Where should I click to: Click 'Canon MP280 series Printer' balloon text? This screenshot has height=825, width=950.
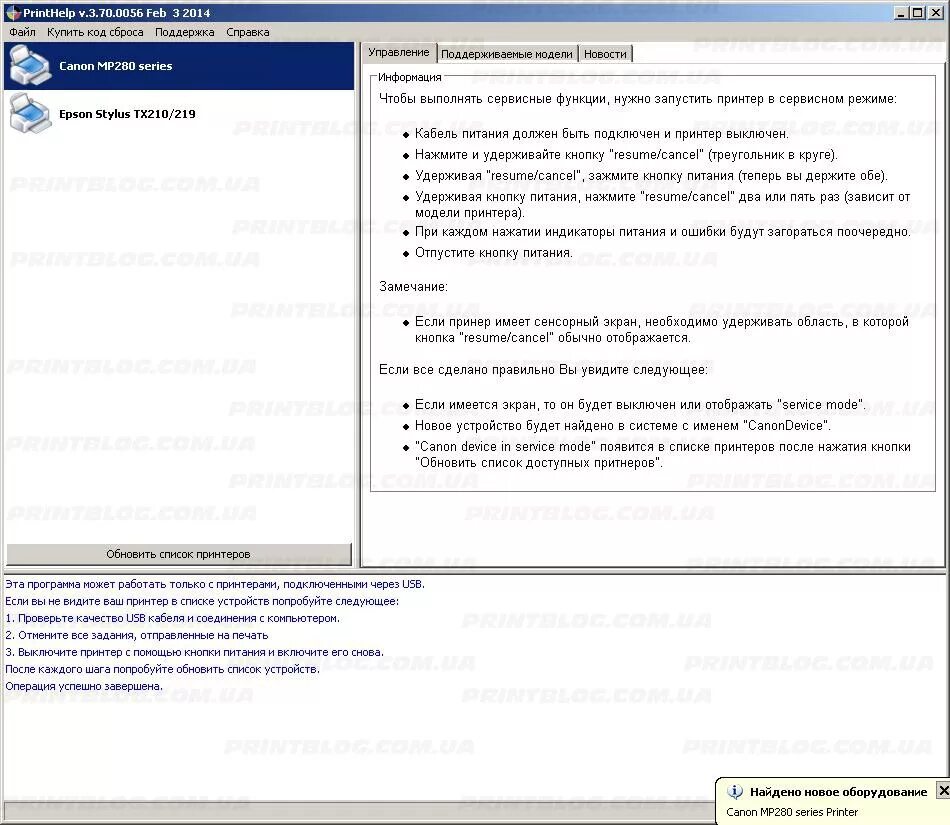click(792, 812)
